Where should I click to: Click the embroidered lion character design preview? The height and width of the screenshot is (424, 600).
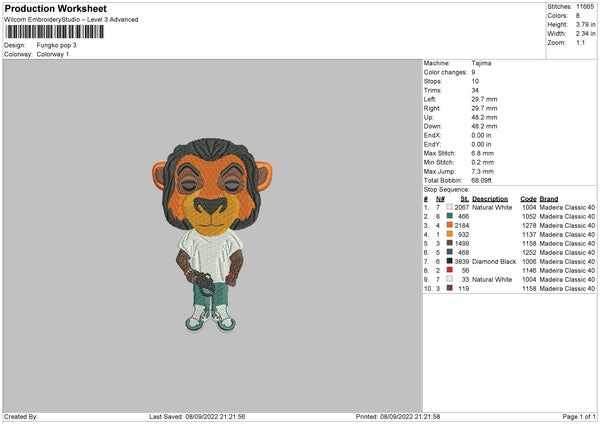pyautogui.click(x=212, y=235)
